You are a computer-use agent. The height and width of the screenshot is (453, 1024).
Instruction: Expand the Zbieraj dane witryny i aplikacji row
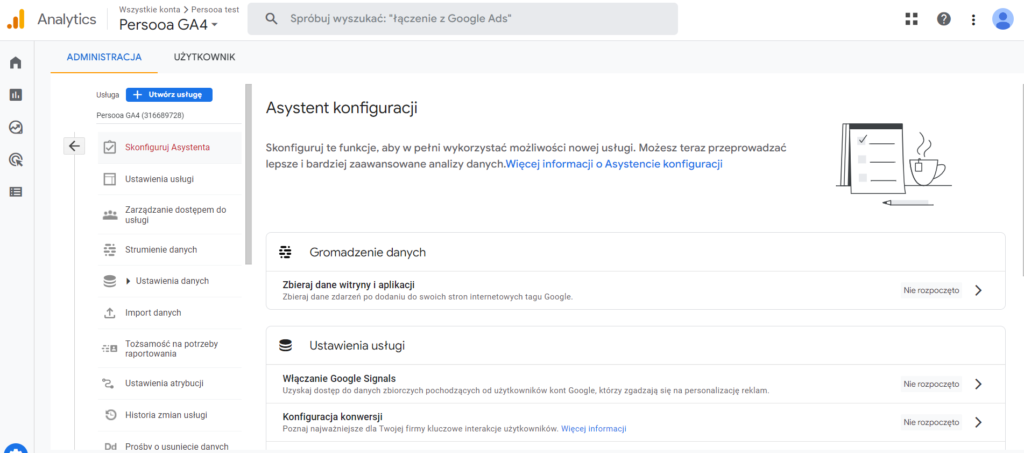point(635,290)
